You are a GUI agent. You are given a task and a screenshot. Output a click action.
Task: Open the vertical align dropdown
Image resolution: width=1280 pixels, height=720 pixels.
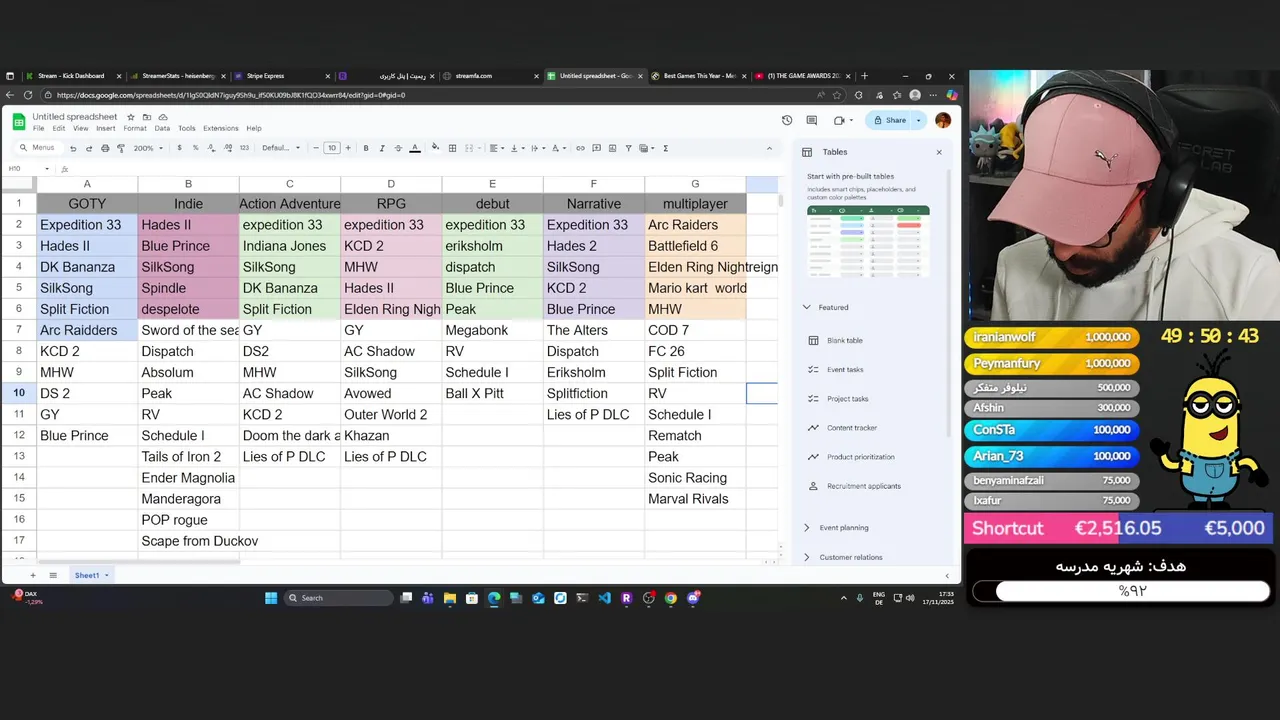[517, 148]
